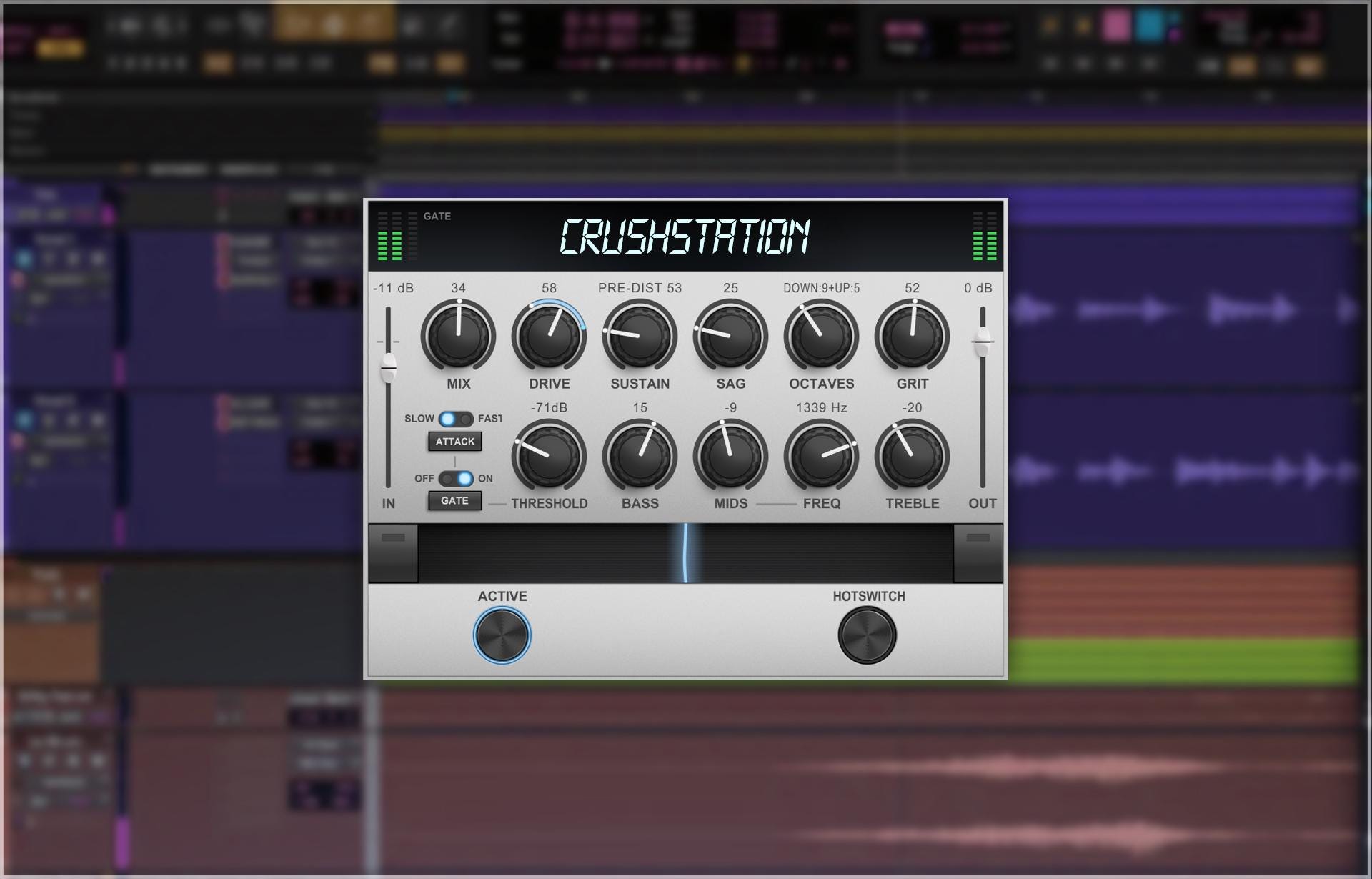The image size is (1372, 879).
Task: Toggle the gate Off/On switch
Action: [x=456, y=478]
